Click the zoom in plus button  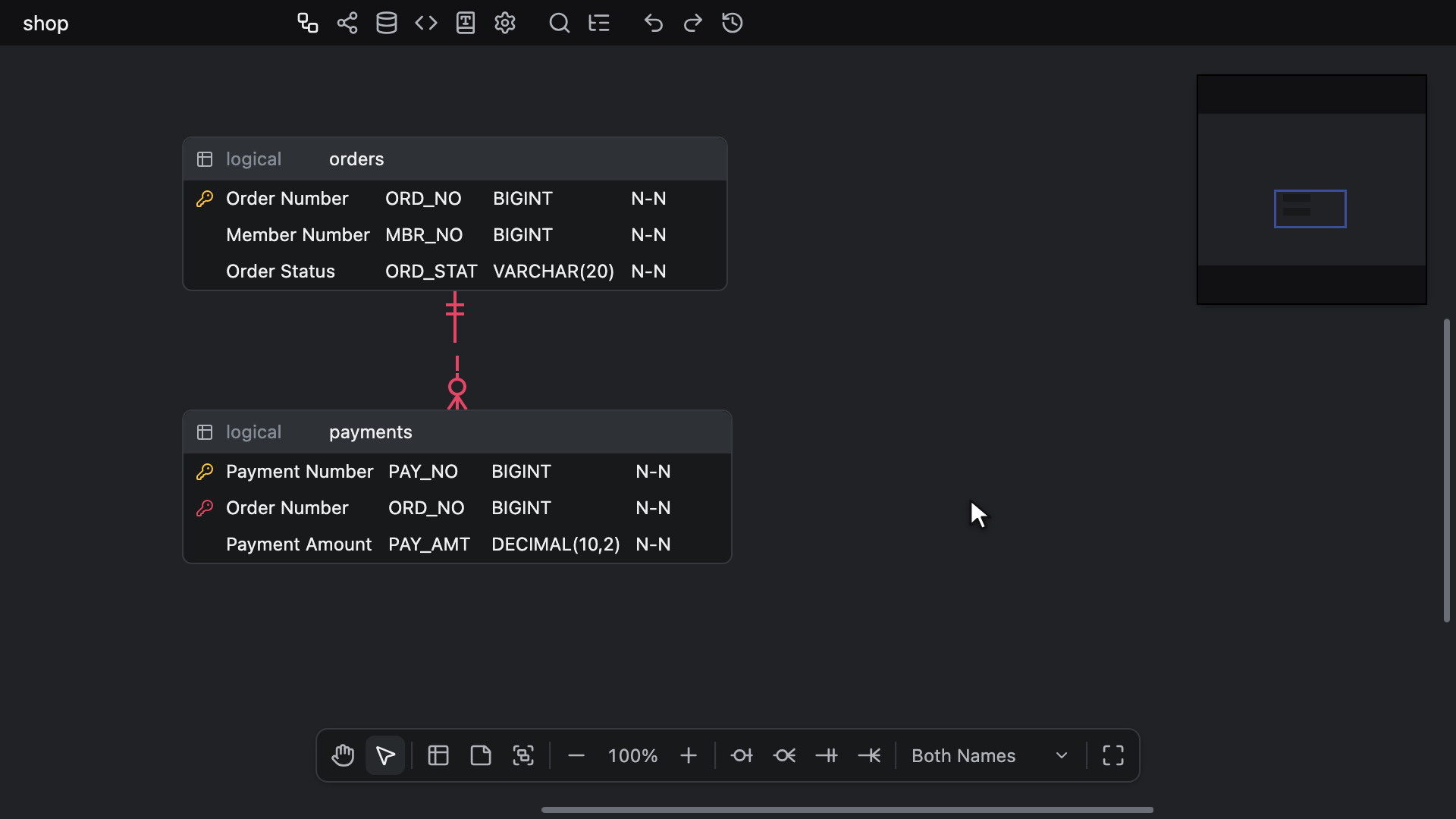pos(689,755)
